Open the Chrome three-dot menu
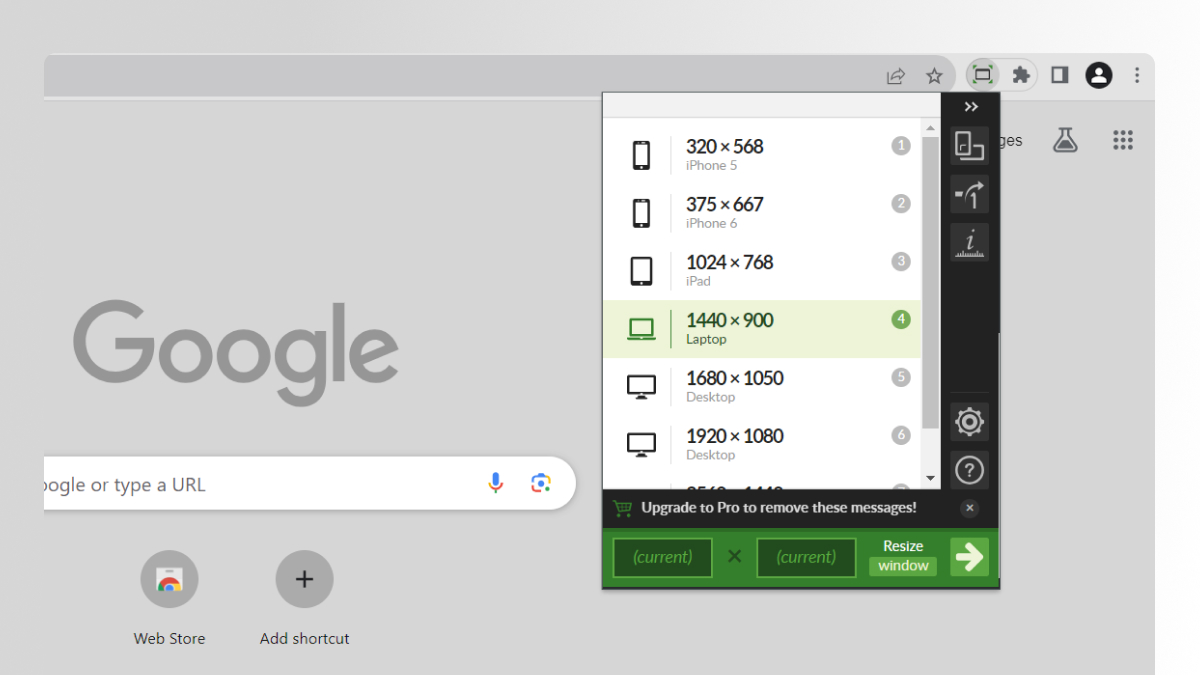Viewport: 1200px width, 675px height. pyautogui.click(x=1137, y=75)
